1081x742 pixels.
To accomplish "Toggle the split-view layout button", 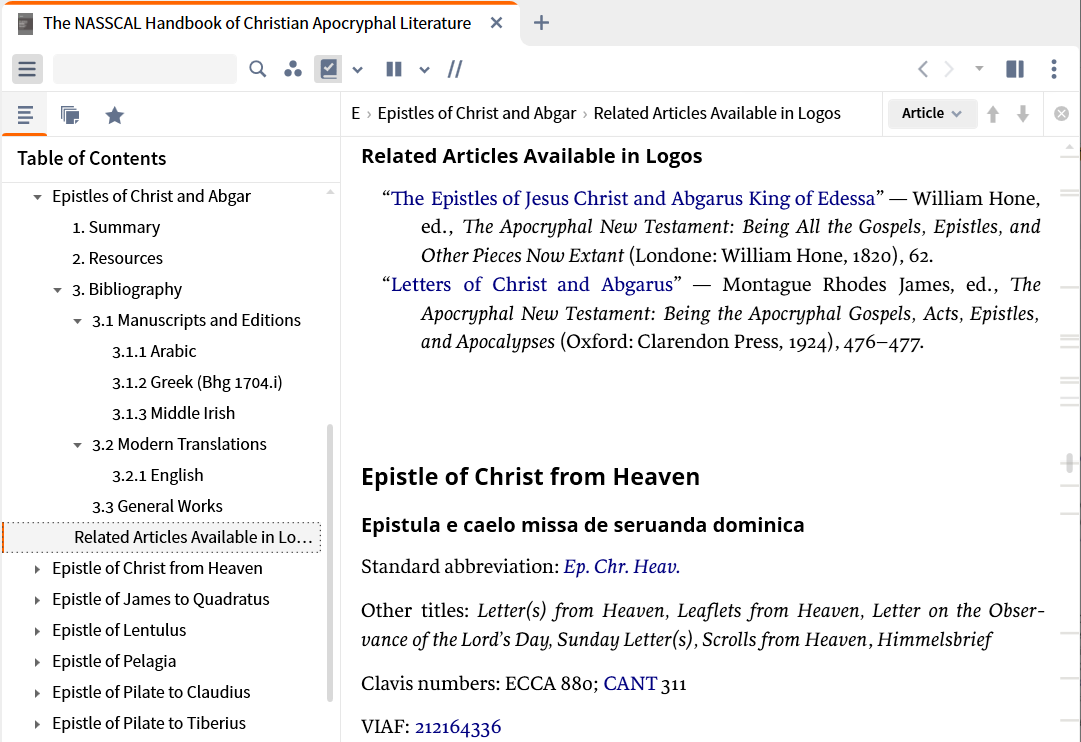I will click(1015, 69).
